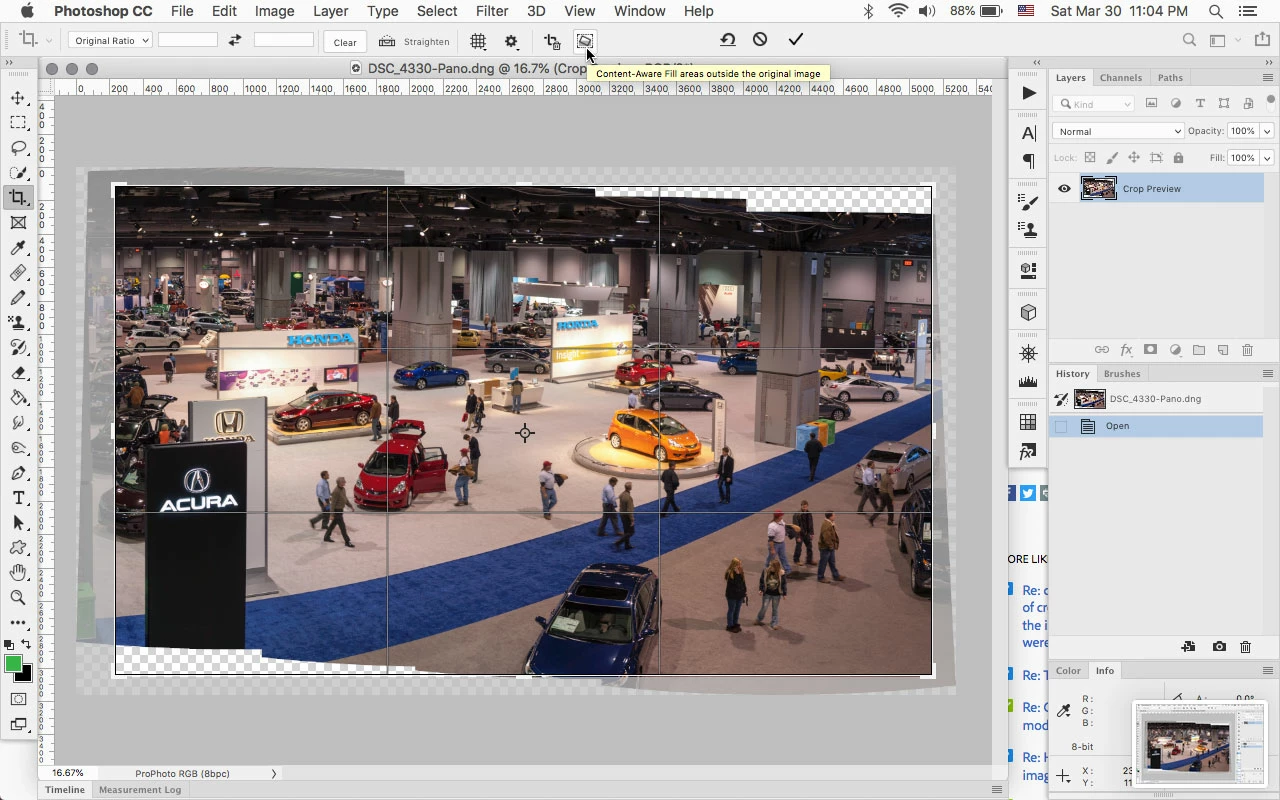Open the Normal blend mode dropdown
Image resolution: width=1280 pixels, height=800 pixels.
pos(1118,131)
